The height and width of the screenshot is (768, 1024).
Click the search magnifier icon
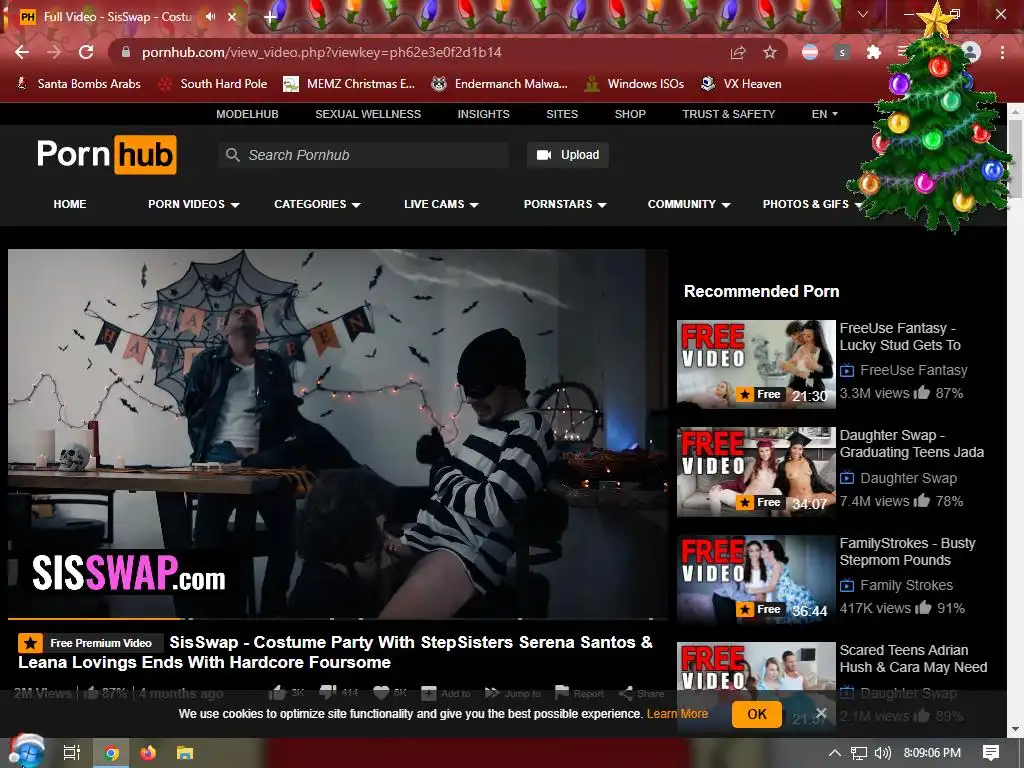232,155
